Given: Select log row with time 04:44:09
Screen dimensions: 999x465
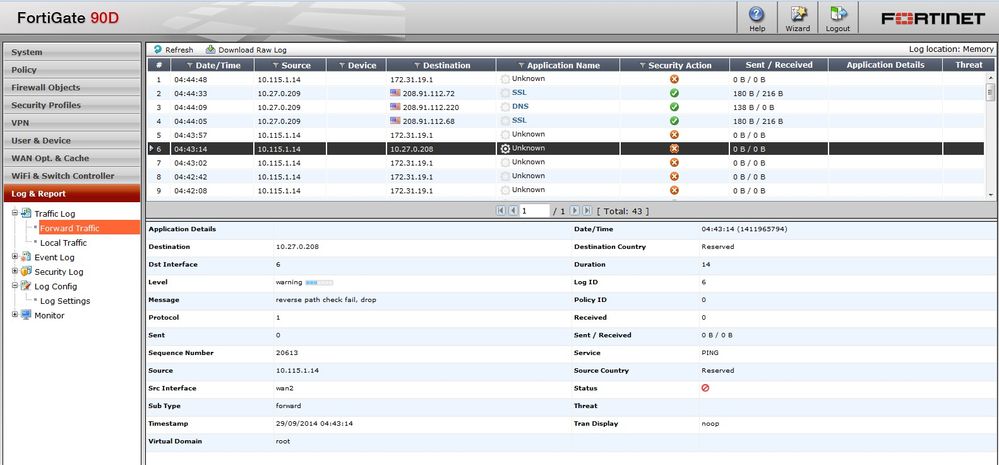Looking at the screenshot, I should [567, 107].
